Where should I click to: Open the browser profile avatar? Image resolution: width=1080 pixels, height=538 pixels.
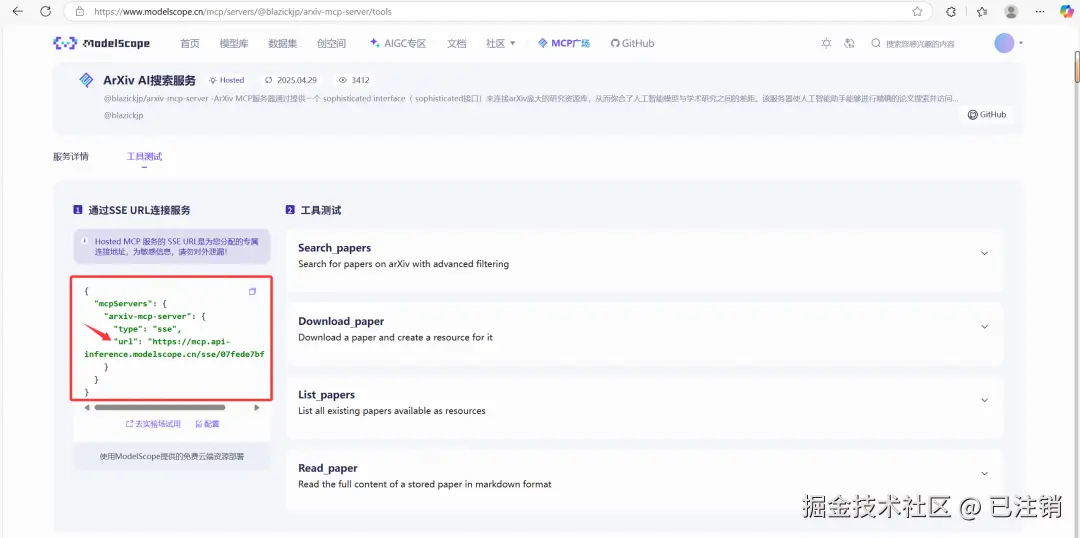tap(1011, 12)
